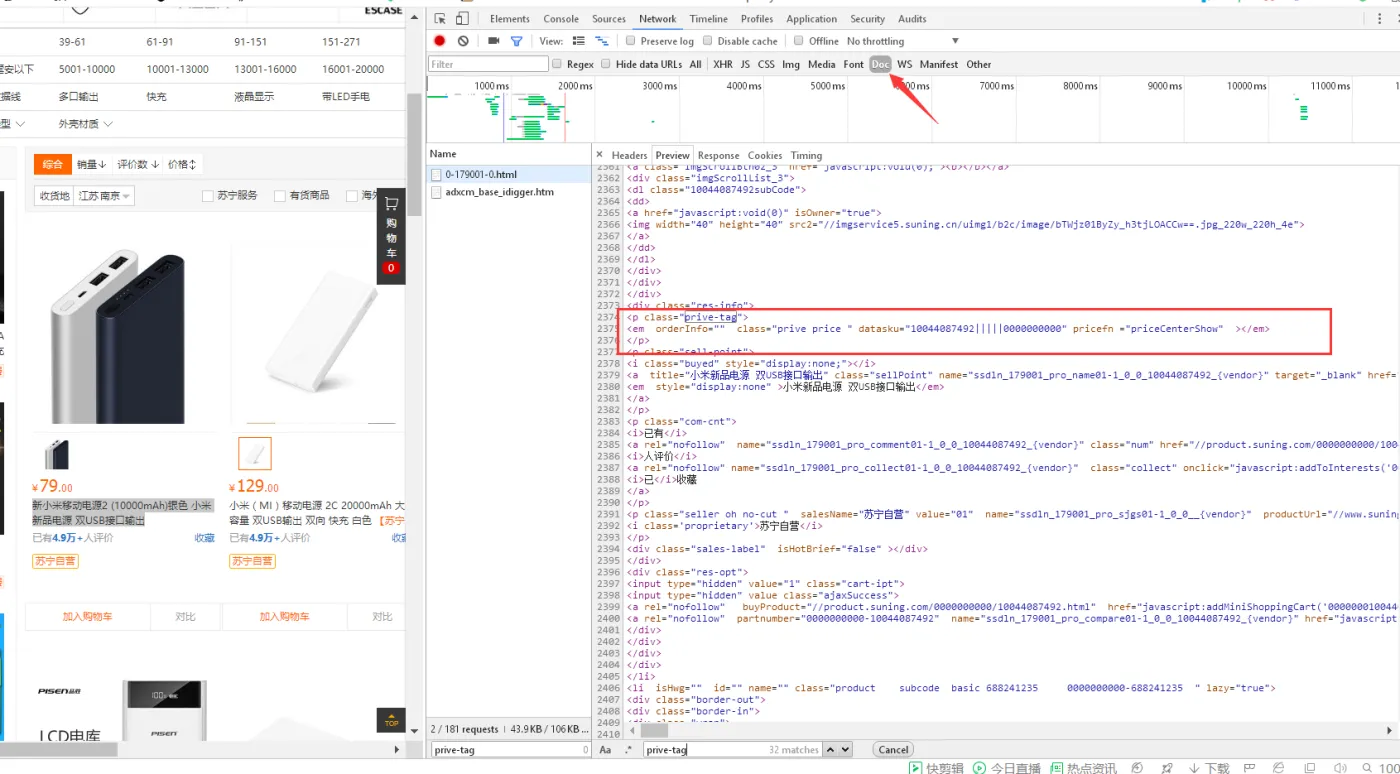
Task: Open the No throttling dropdown
Action: 903,41
